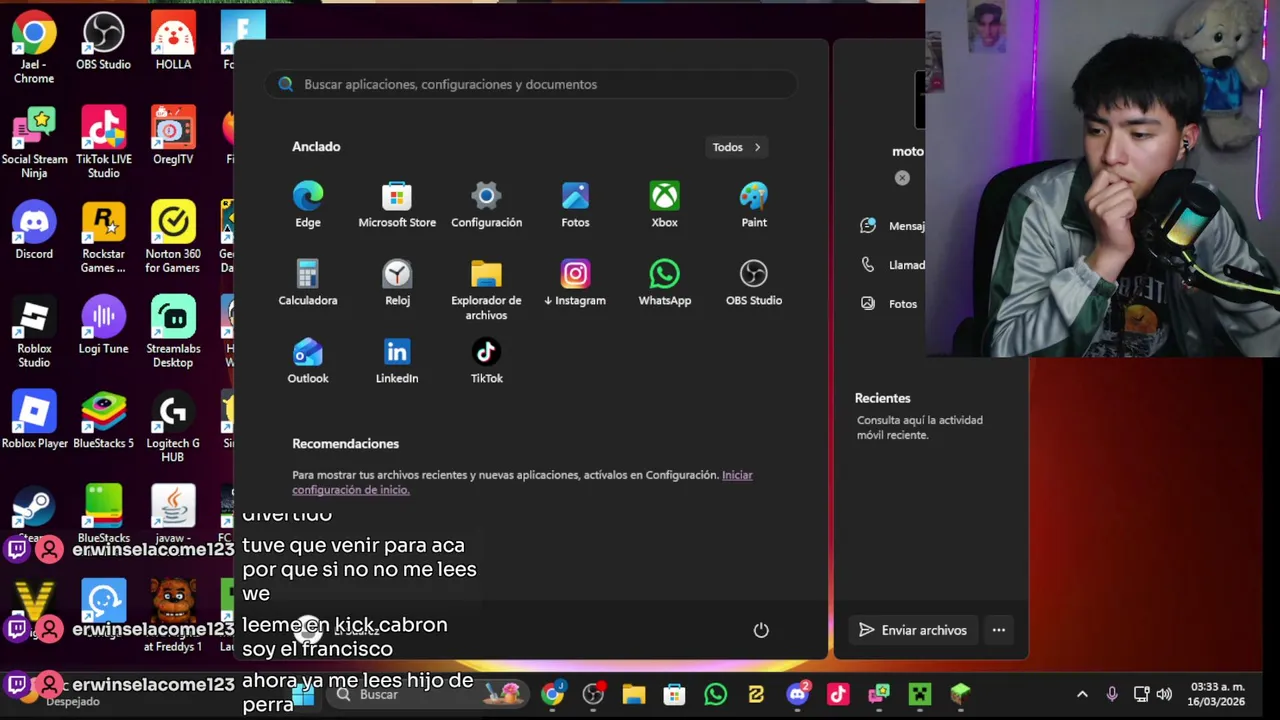
Task: Dismiss phone notification with X button
Action: [902, 178]
